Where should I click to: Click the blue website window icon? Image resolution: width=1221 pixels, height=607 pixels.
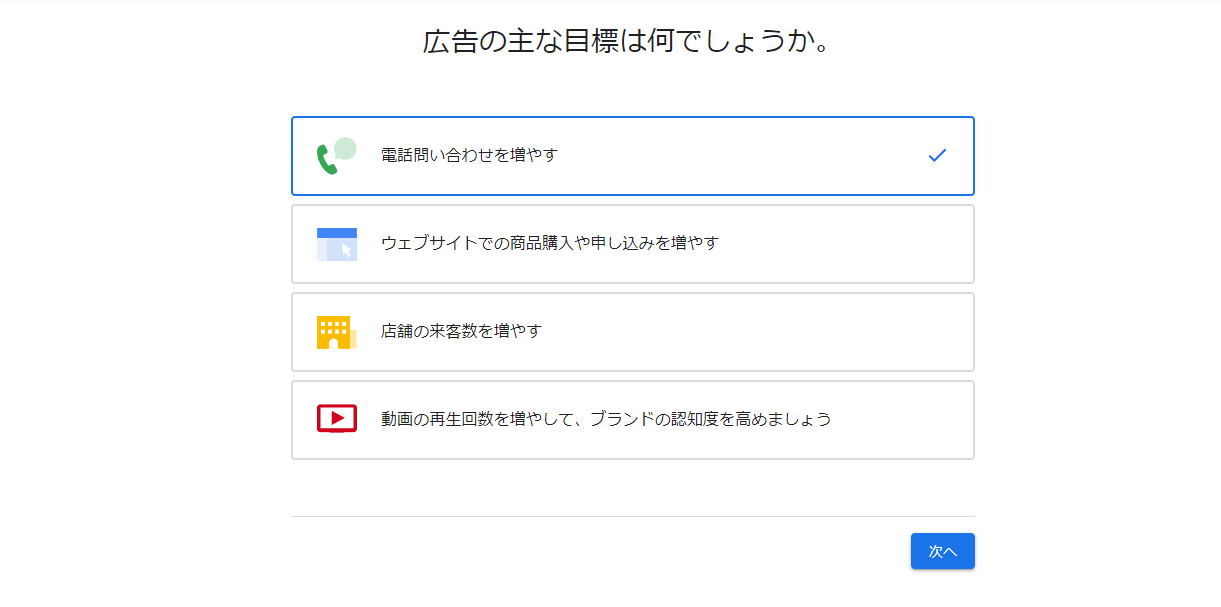[337, 244]
